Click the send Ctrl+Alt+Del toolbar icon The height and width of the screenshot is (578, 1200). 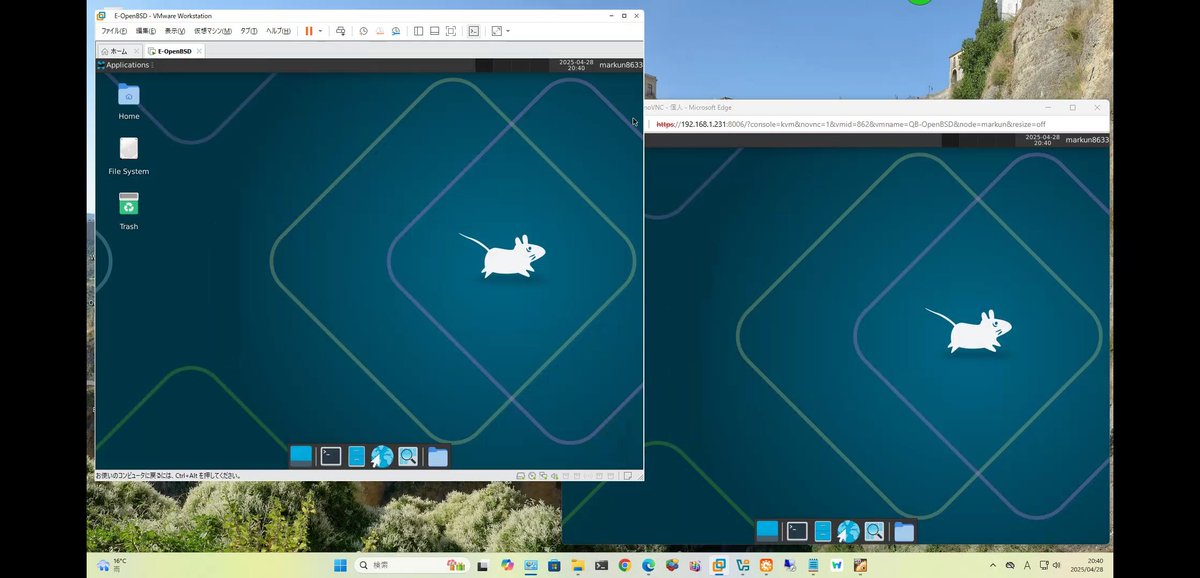[x=341, y=31]
